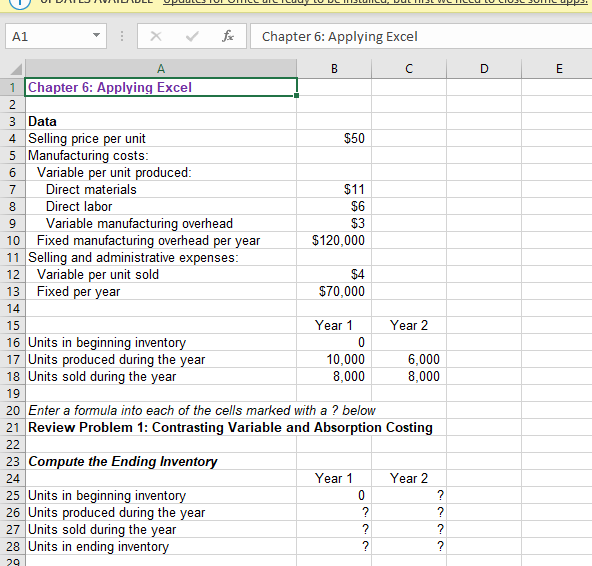This screenshot has height=566, width=592.
Task: Click 'Year 2' header in row 24
Action: pyautogui.click(x=409, y=478)
